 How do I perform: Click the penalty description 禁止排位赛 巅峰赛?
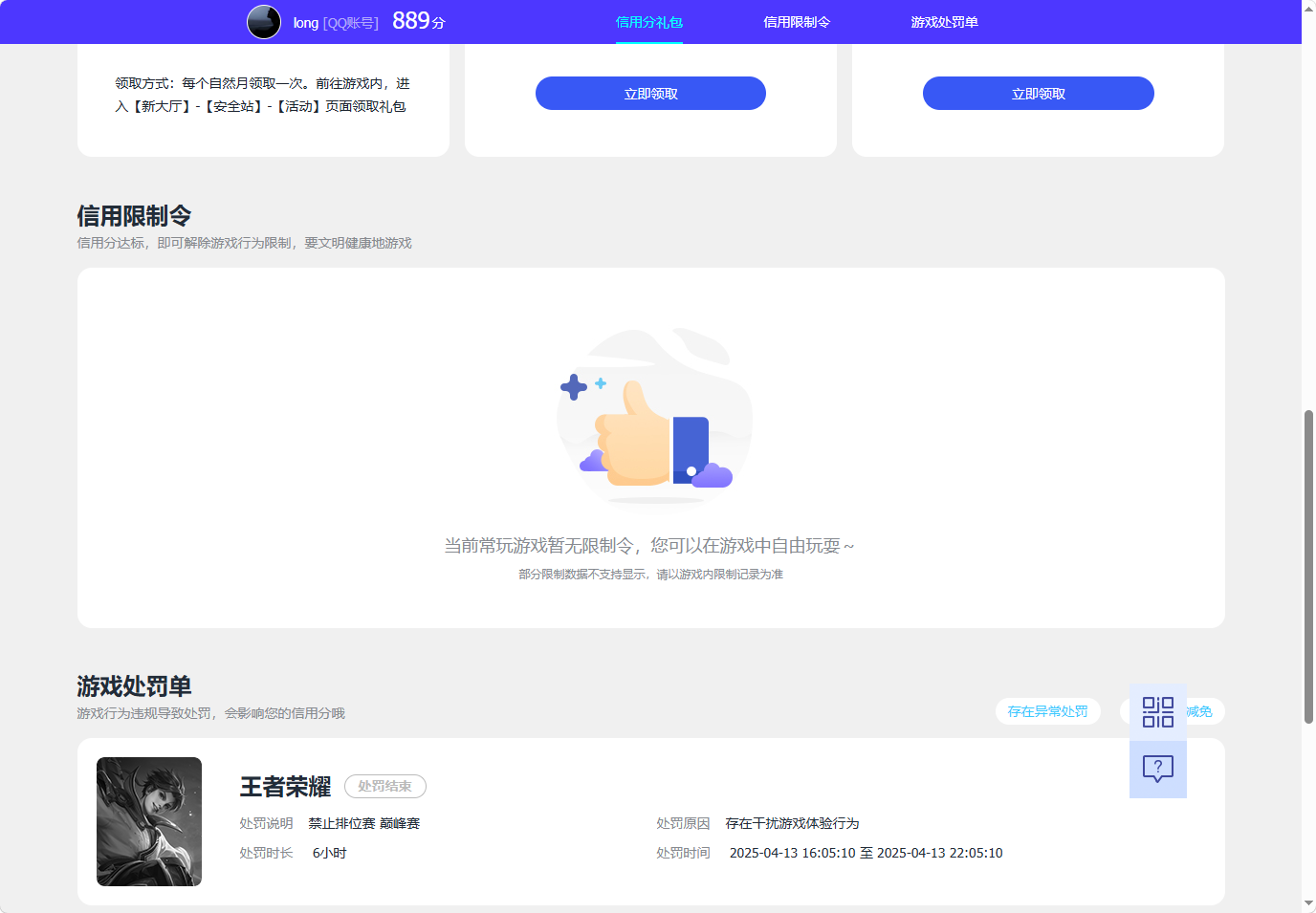click(x=364, y=823)
